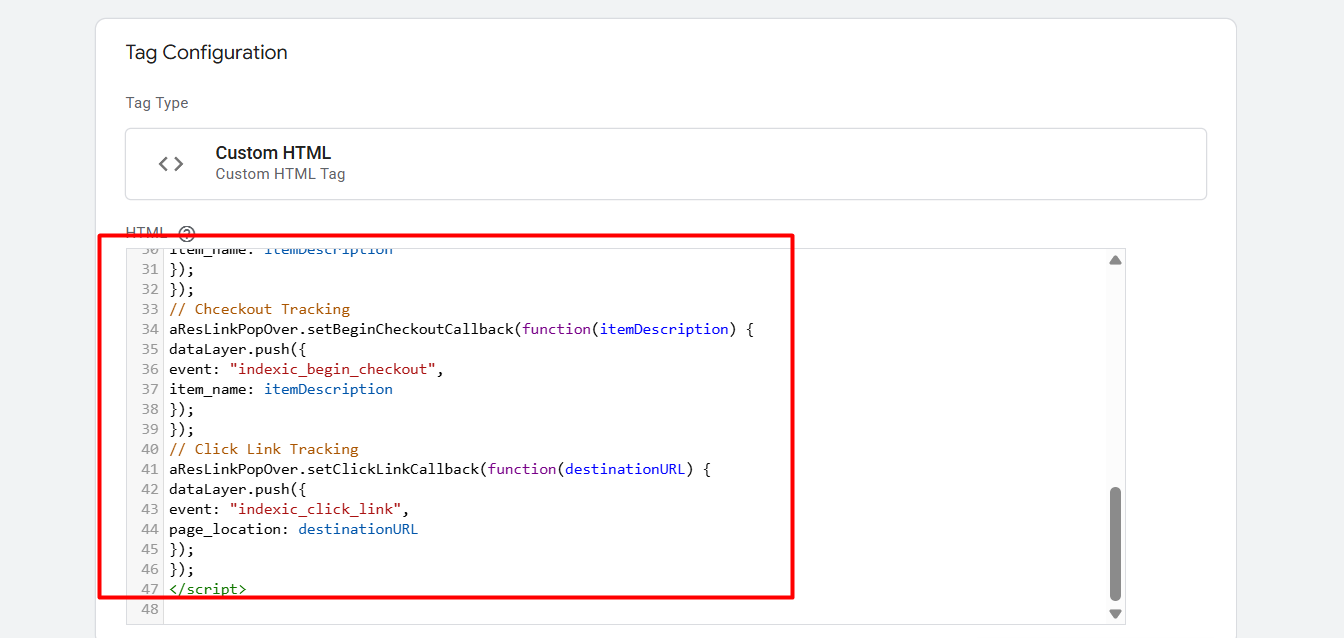Click the Custom HTML Tag subtitle text
Viewport: 1344px width, 638px height.
coord(280,174)
